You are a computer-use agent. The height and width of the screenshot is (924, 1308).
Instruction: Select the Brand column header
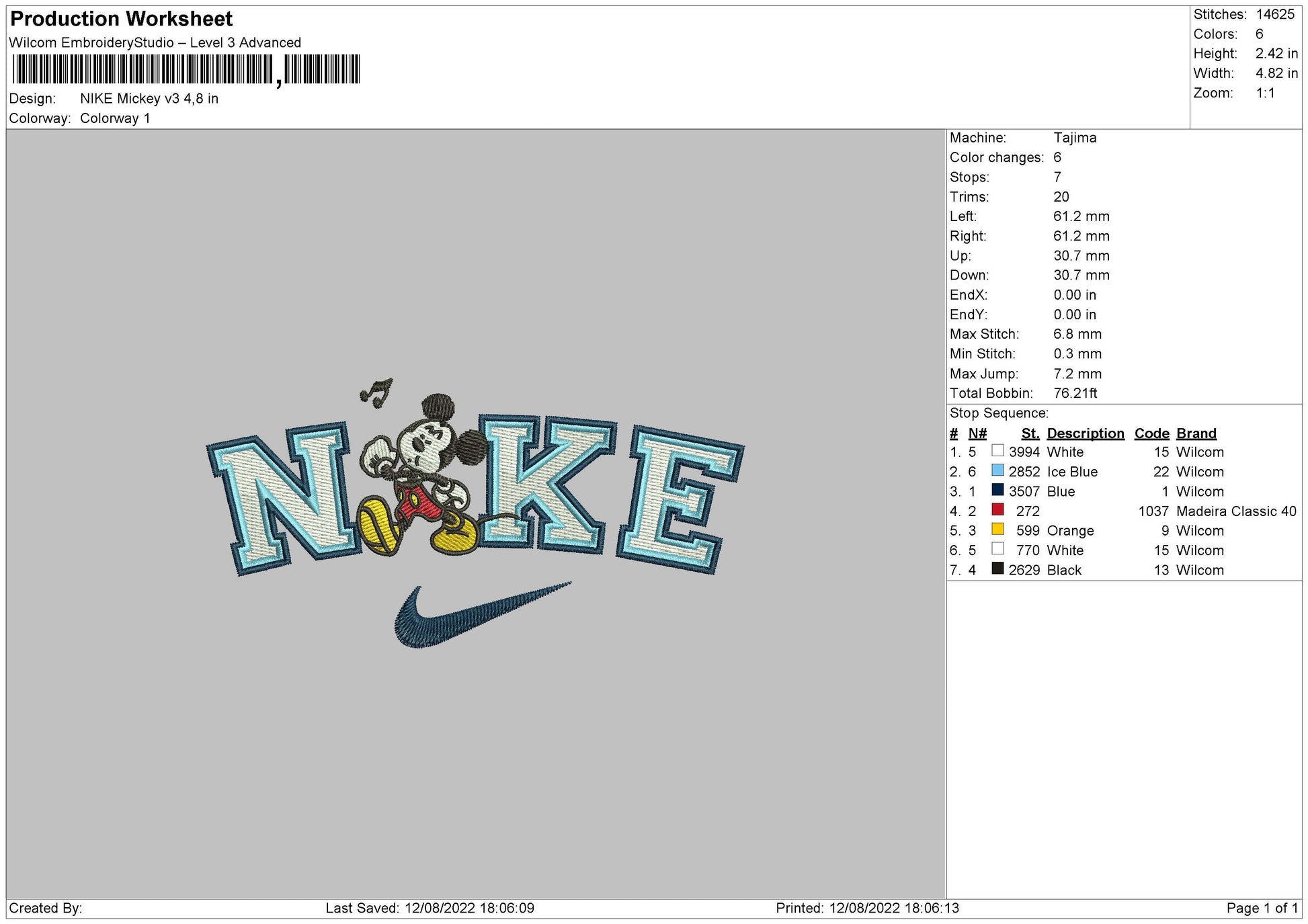click(1196, 433)
